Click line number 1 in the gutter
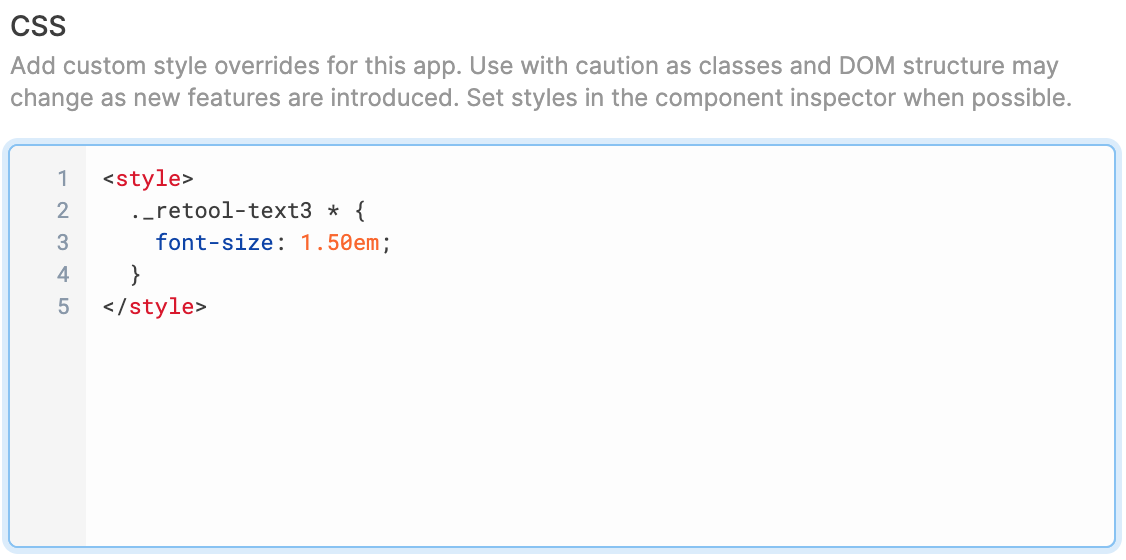1126x560 pixels. coord(63,179)
